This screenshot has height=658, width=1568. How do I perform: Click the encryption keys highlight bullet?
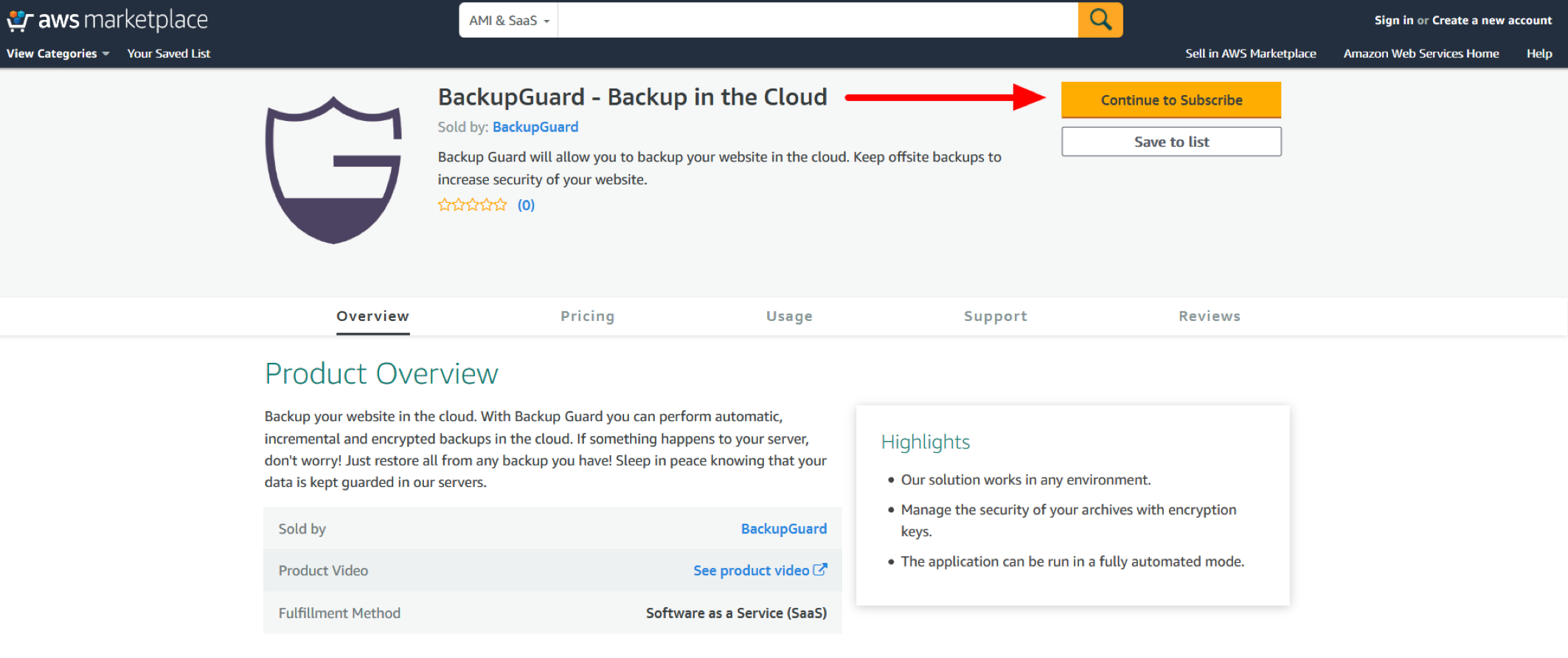1068,521
